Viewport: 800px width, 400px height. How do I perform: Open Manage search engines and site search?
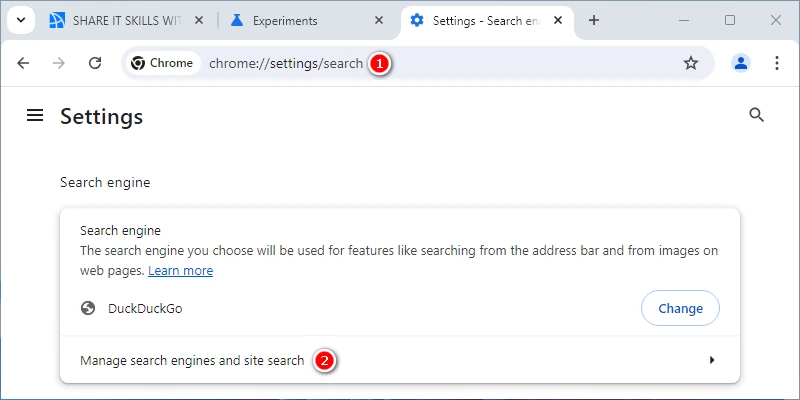pos(400,360)
